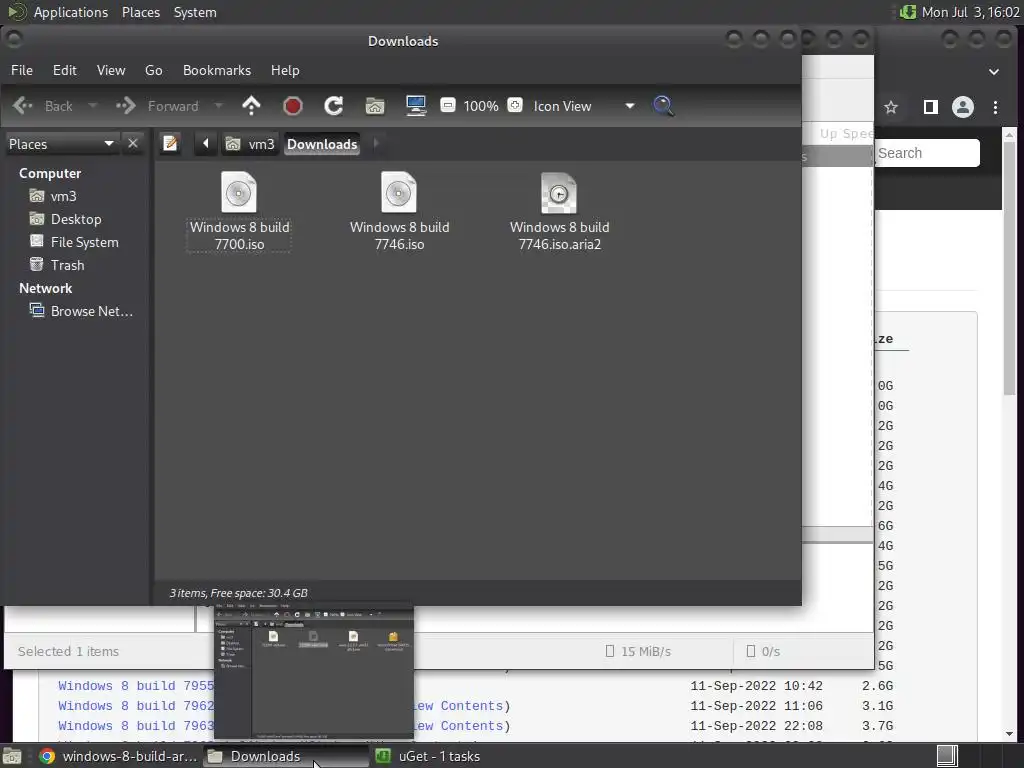This screenshot has width=1024, height=768.
Task: Close the Places side pane
Action: [133, 143]
